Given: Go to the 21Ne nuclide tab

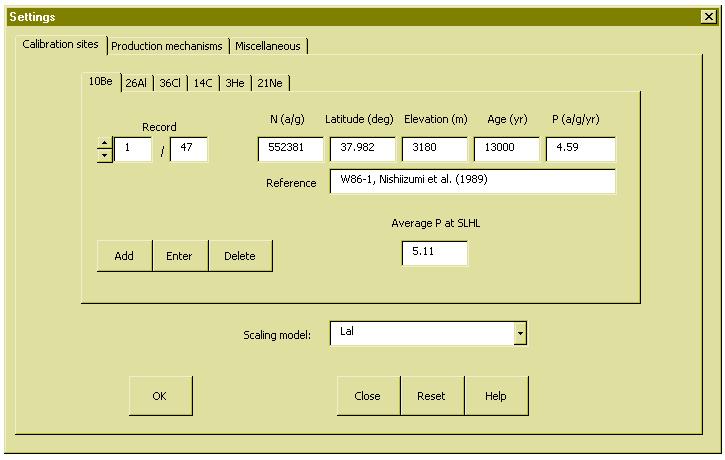Looking at the screenshot, I should pos(272,83).
